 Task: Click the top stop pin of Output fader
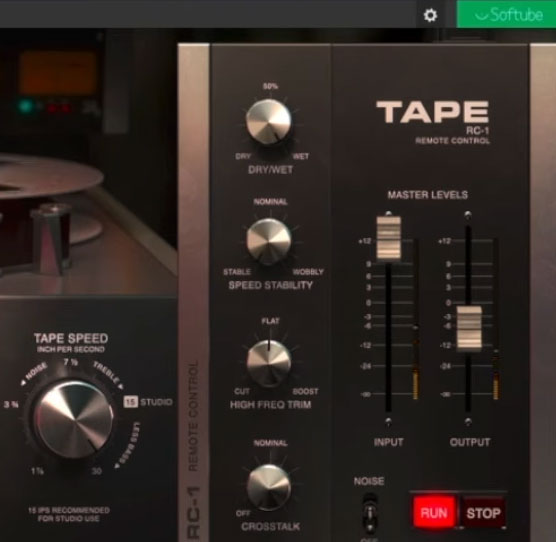point(468,214)
